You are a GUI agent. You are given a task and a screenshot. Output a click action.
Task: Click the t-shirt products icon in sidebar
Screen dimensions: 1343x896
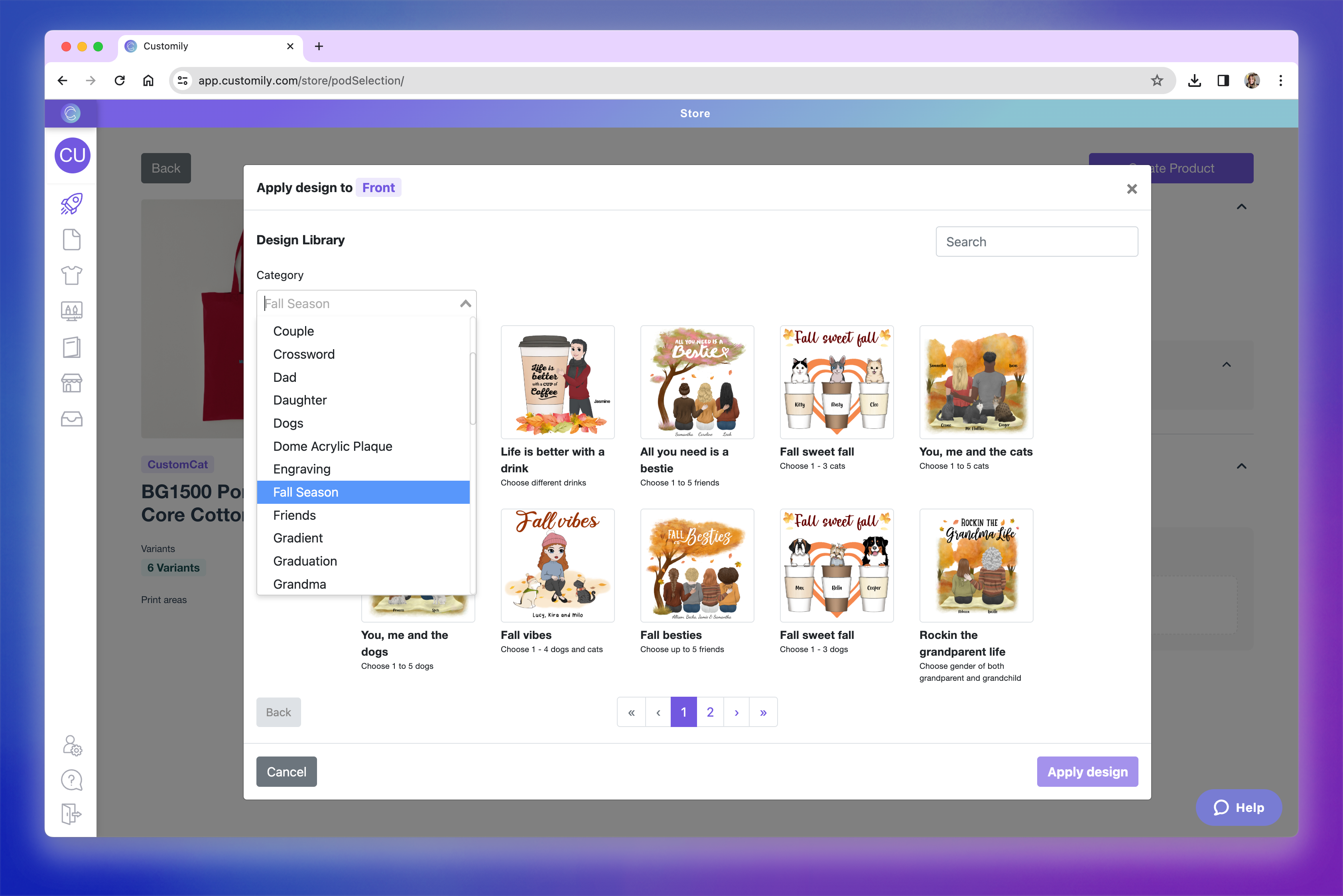pyautogui.click(x=71, y=275)
